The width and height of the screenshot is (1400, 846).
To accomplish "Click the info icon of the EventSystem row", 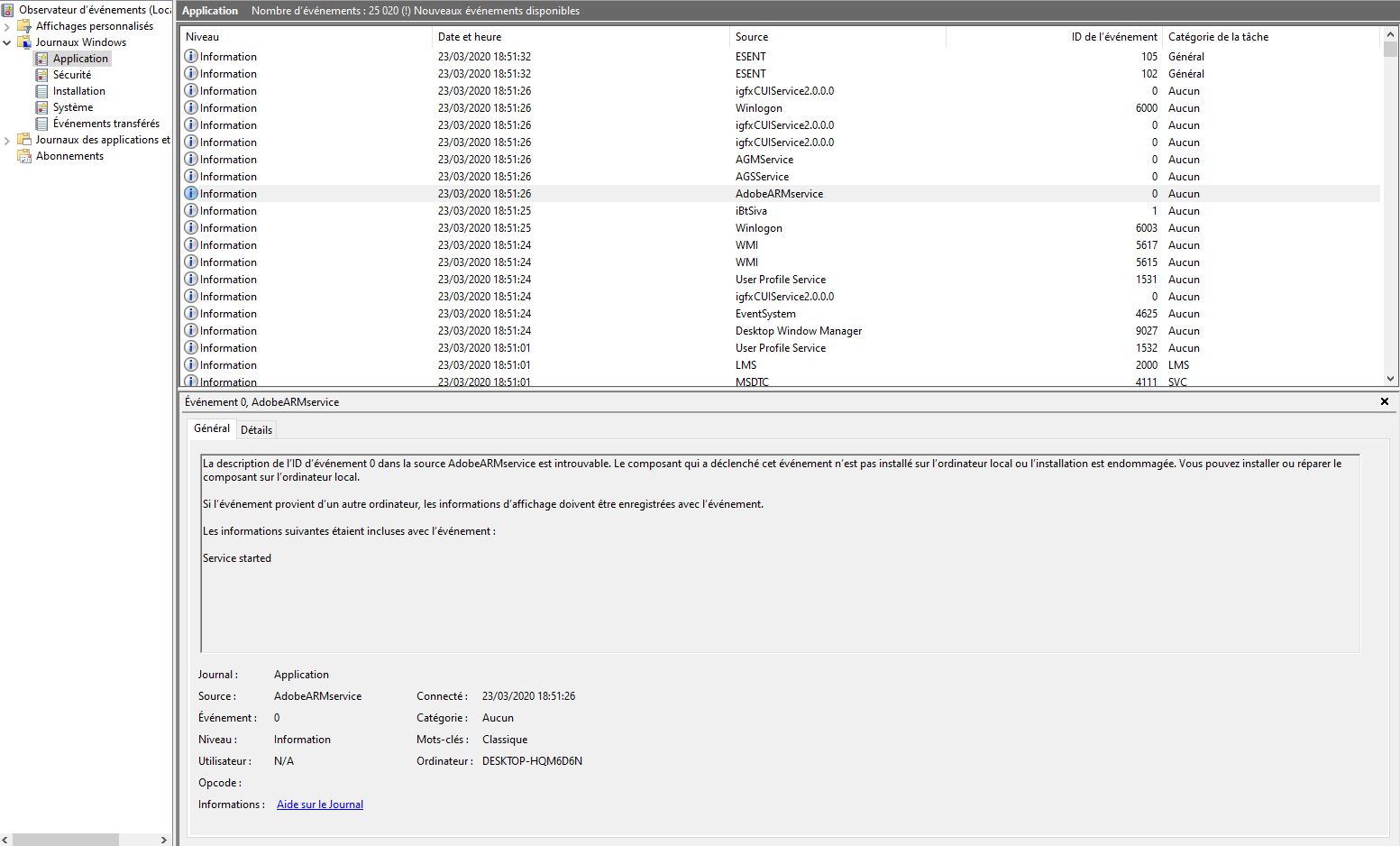I will click(x=191, y=313).
